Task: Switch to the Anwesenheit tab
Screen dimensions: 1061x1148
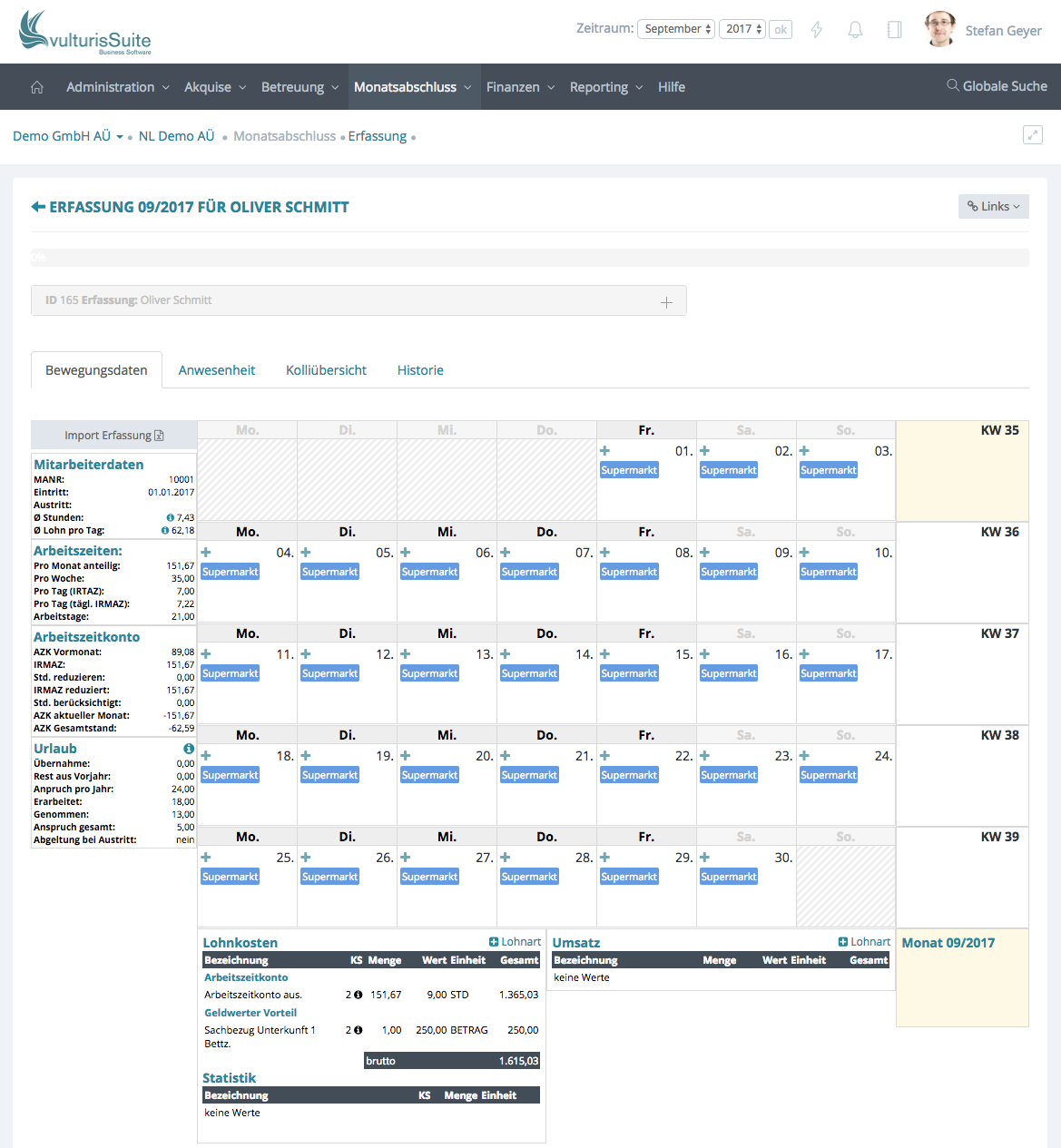Action: tap(216, 370)
